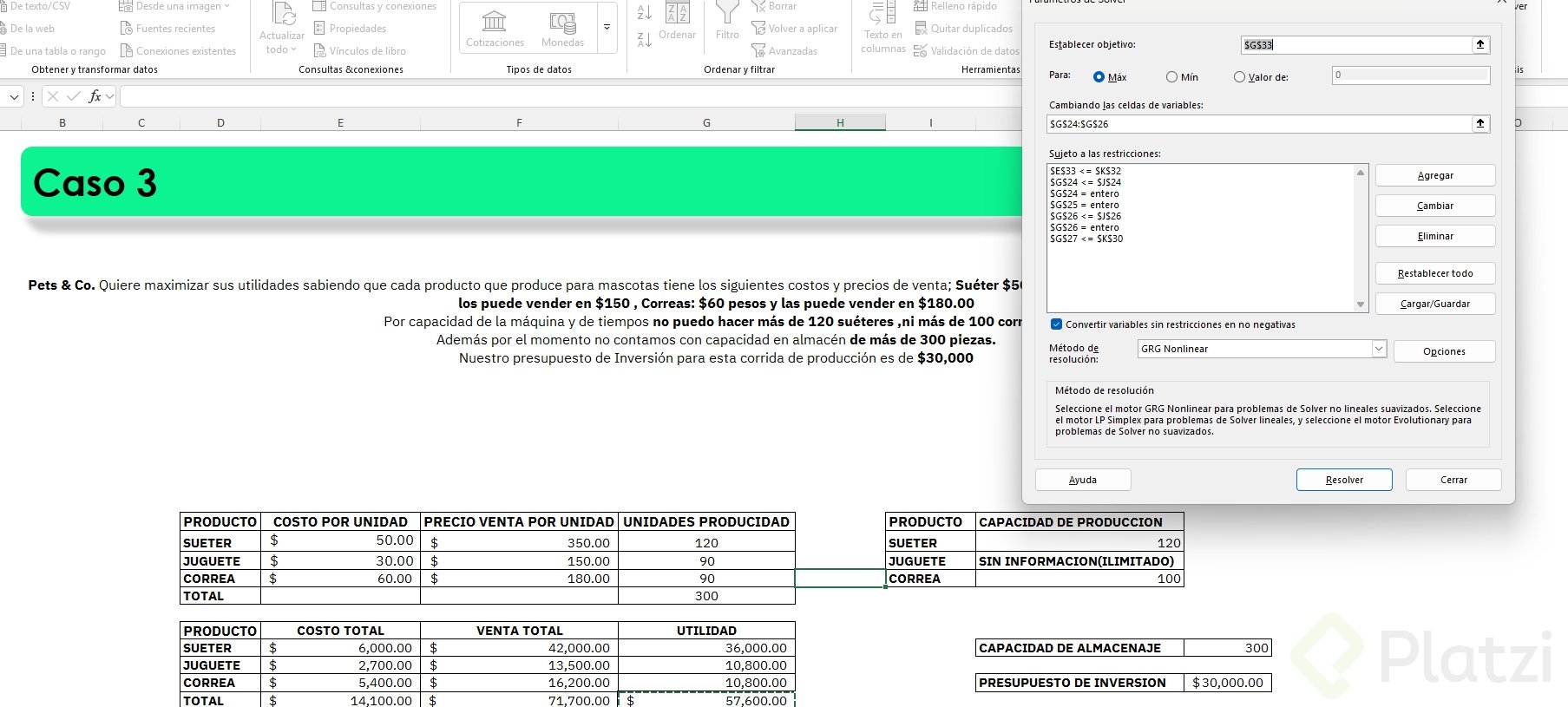Sort Z to A descending
This screenshot has height=707, width=1568.
pos(644,40)
